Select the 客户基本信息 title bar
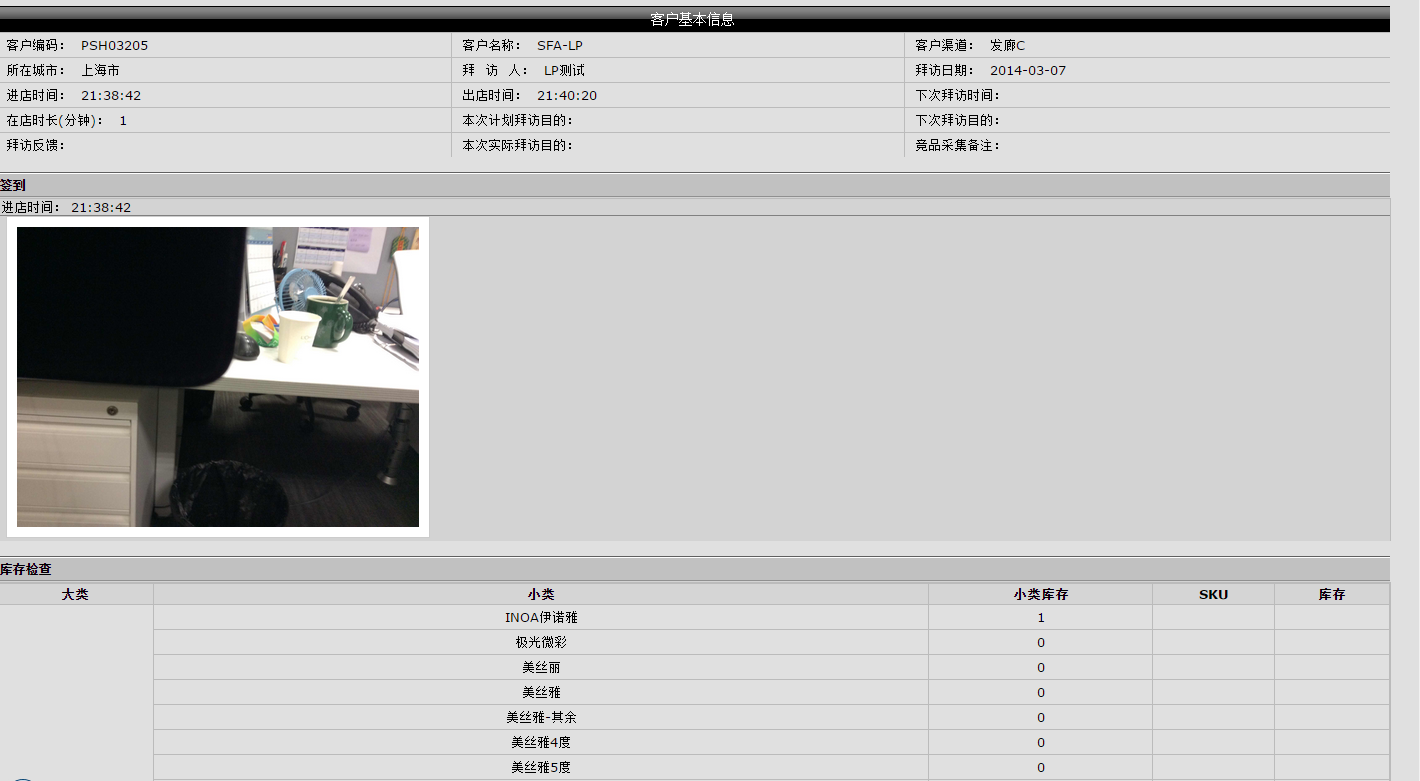The image size is (1420, 781). click(x=692, y=20)
